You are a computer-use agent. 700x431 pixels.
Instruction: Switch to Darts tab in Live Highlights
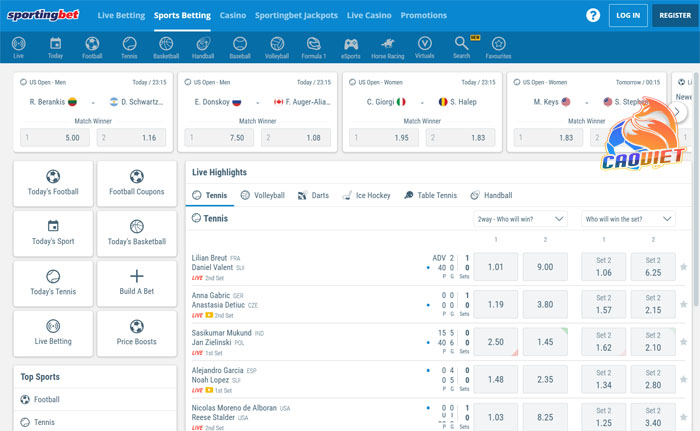pyautogui.click(x=313, y=195)
